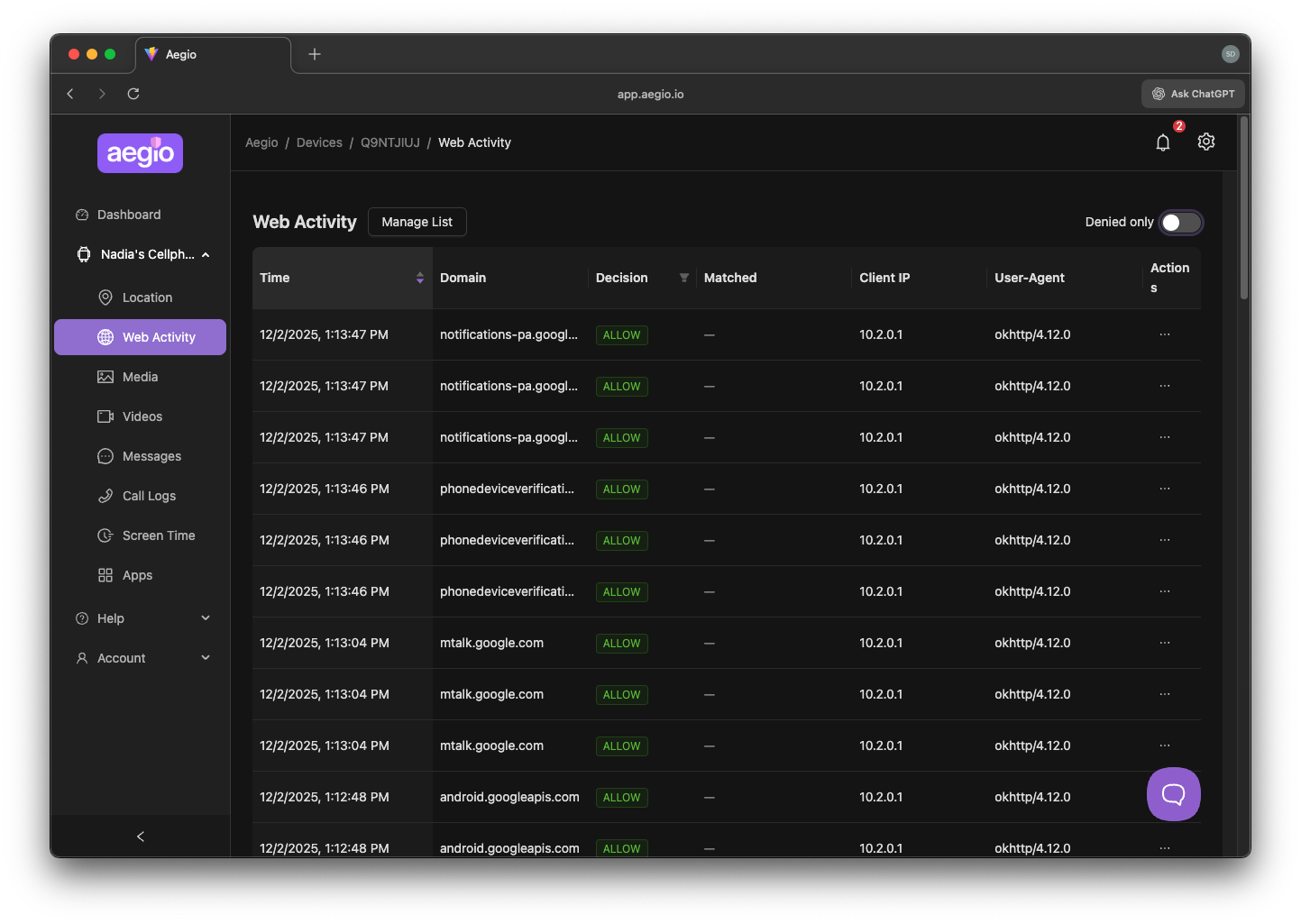Select the Location pin icon
Image resolution: width=1301 pixels, height=924 pixels.
[x=105, y=297]
